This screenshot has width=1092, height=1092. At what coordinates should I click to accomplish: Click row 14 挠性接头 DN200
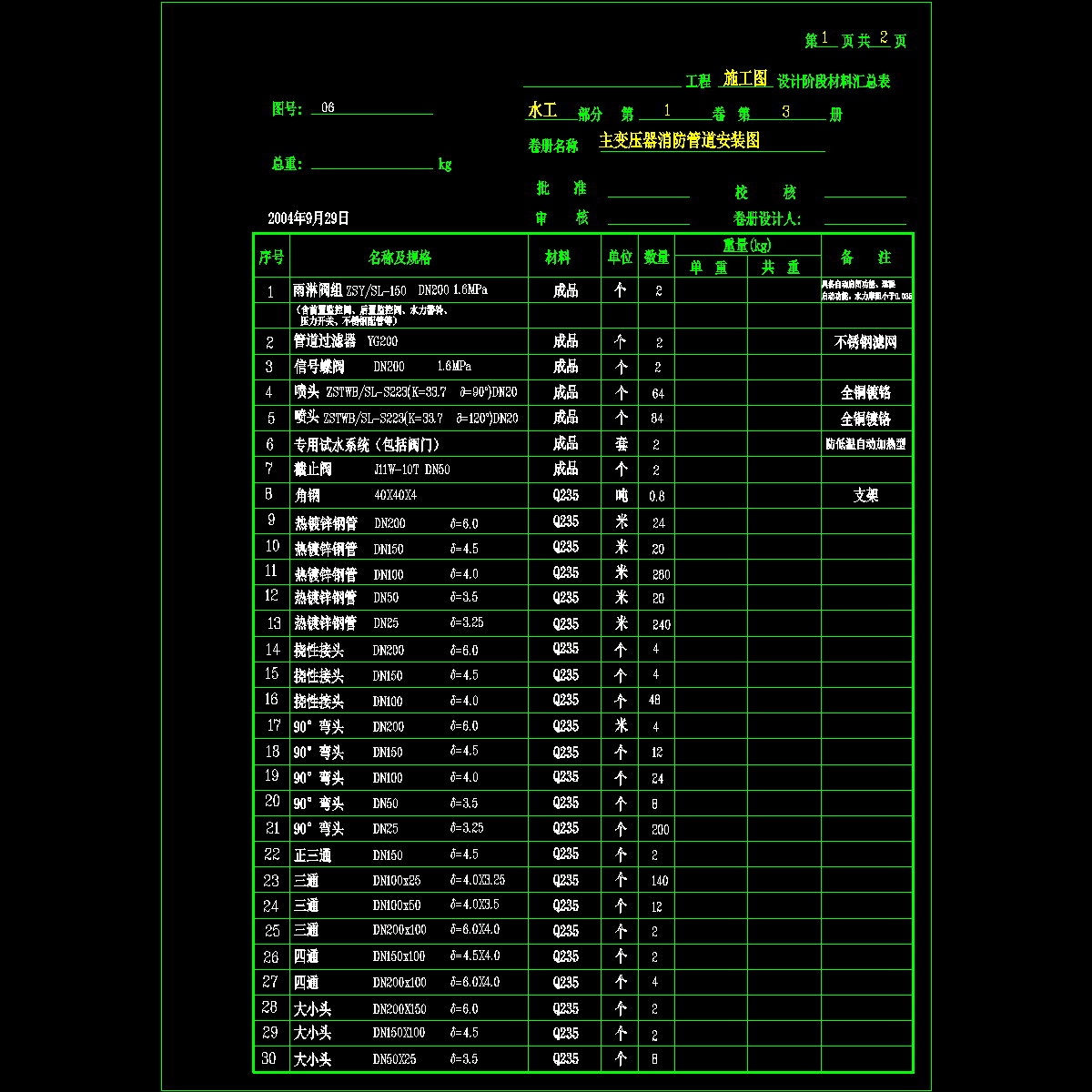click(385, 651)
